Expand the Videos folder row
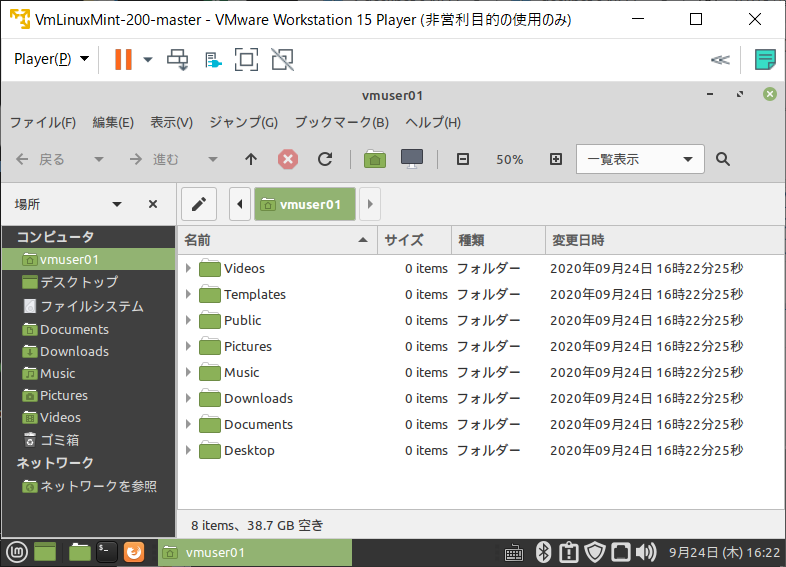786x567 pixels. pyautogui.click(x=188, y=268)
